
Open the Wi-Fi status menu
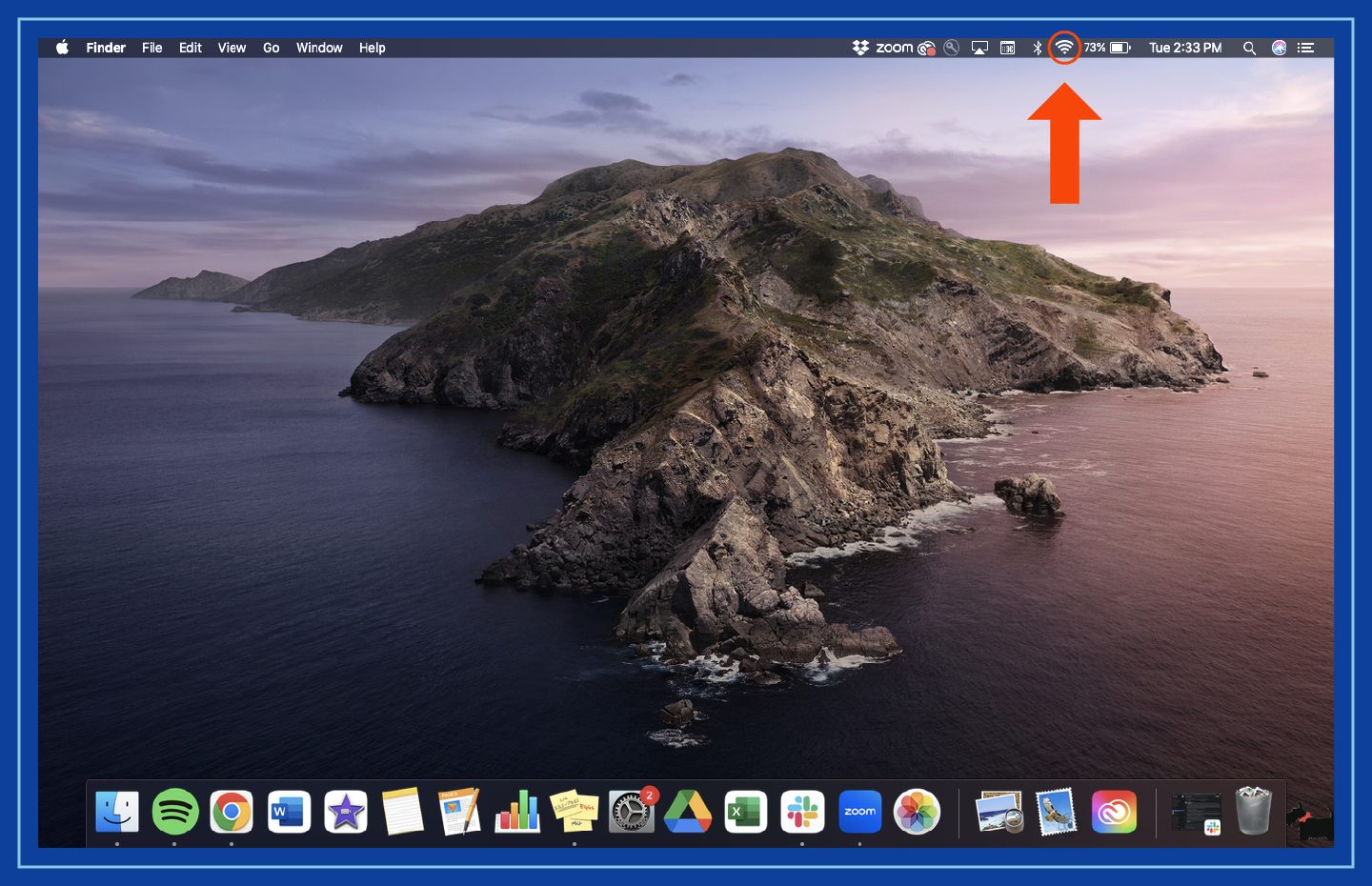(1063, 47)
